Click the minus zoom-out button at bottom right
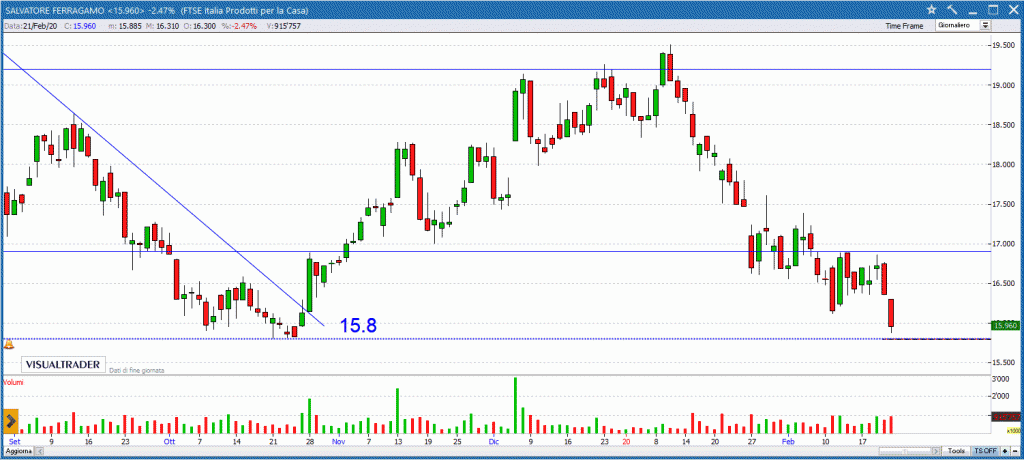 [x=1015, y=451]
